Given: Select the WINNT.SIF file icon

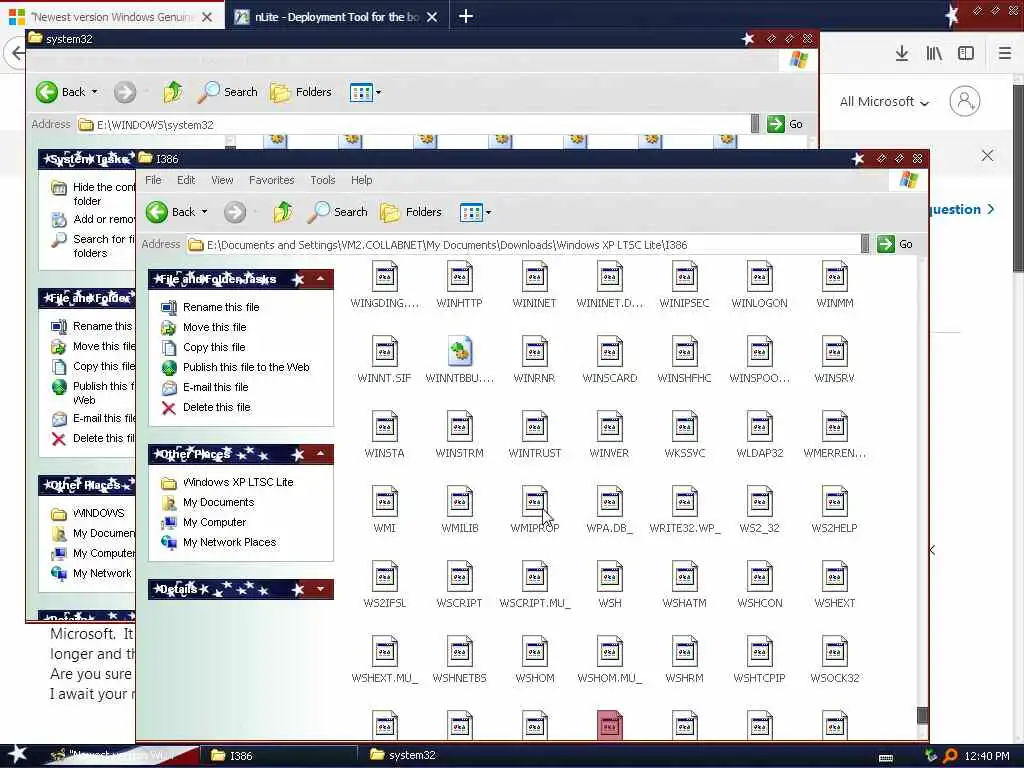Looking at the screenshot, I should coord(385,352).
